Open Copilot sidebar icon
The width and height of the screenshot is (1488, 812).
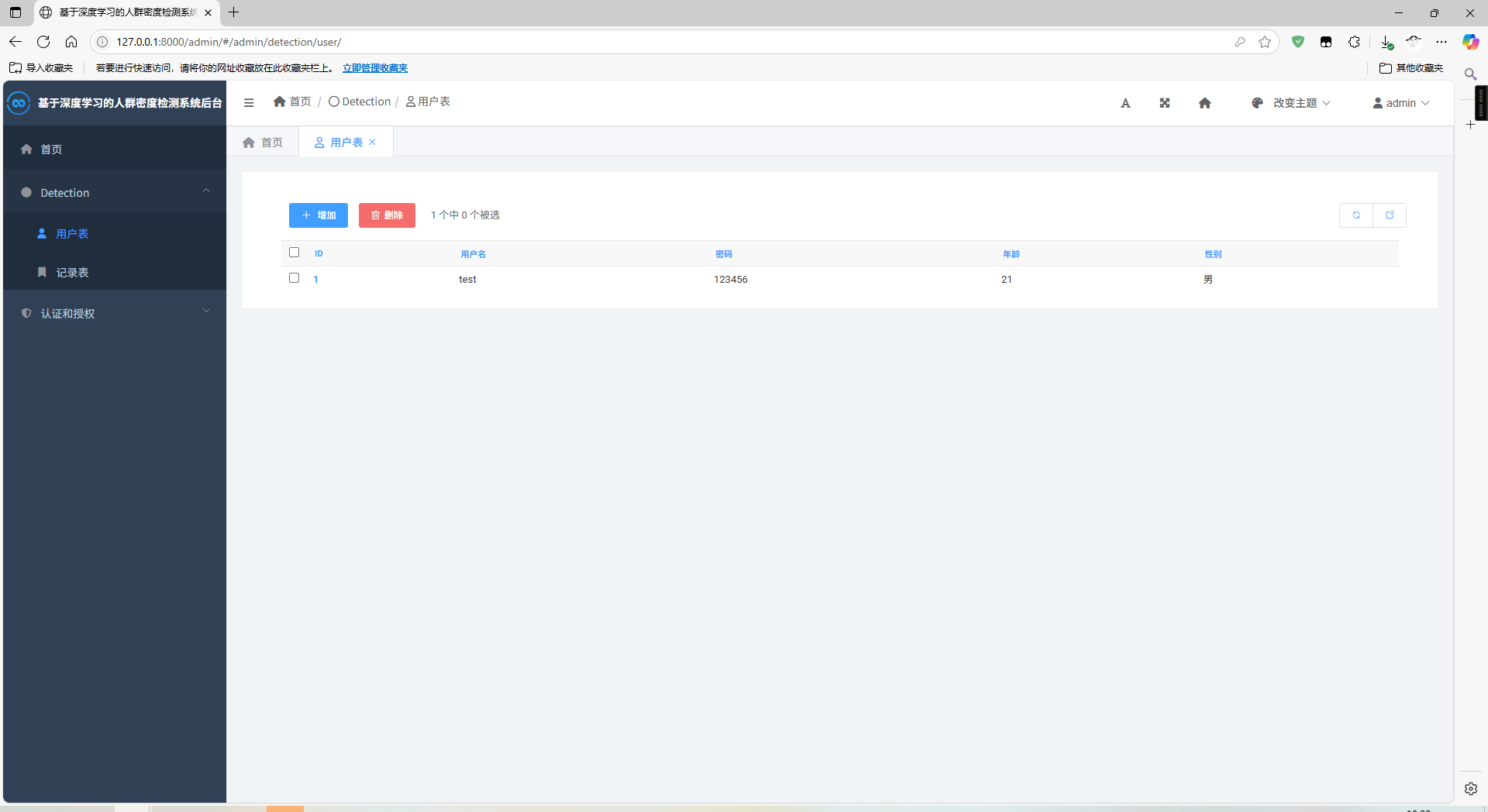(x=1470, y=42)
